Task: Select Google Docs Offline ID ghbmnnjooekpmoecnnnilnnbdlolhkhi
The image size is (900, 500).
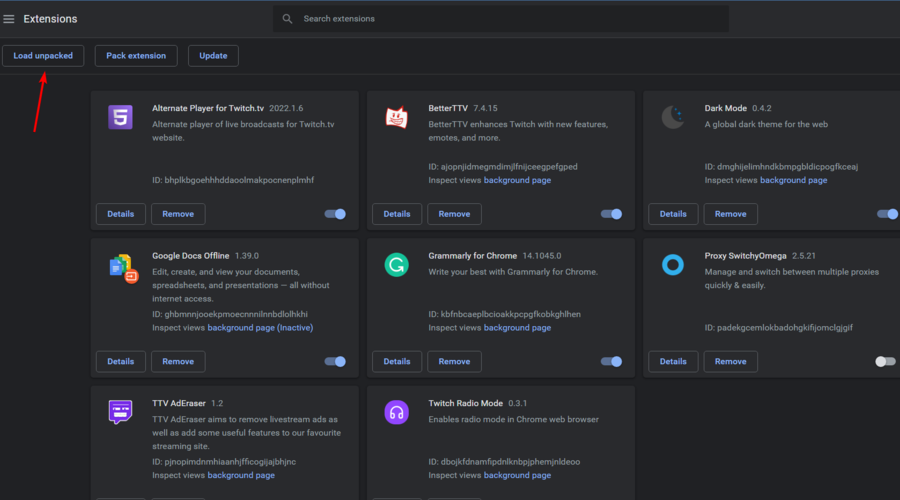Action: tap(230, 314)
